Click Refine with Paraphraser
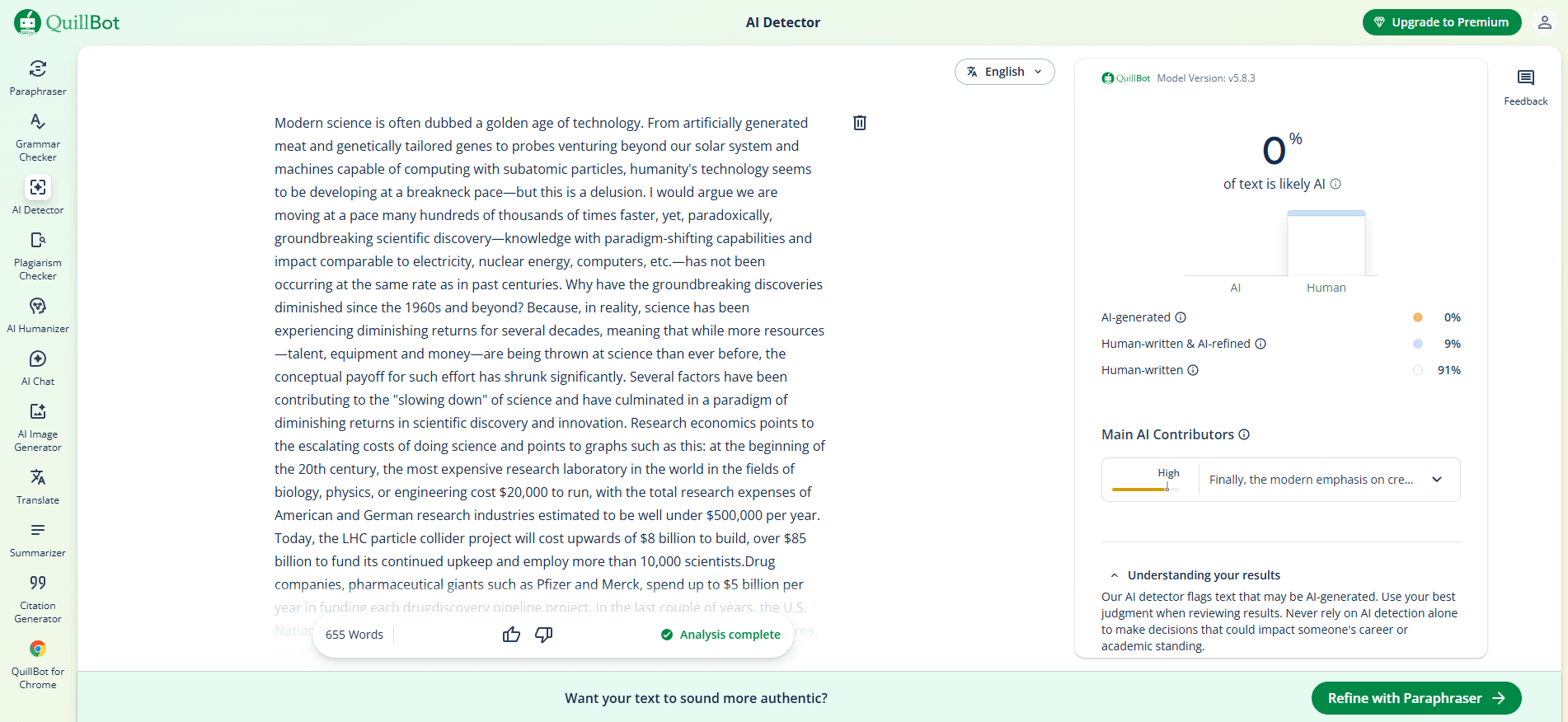The image size is (1568, 722). coord(1415,697)
